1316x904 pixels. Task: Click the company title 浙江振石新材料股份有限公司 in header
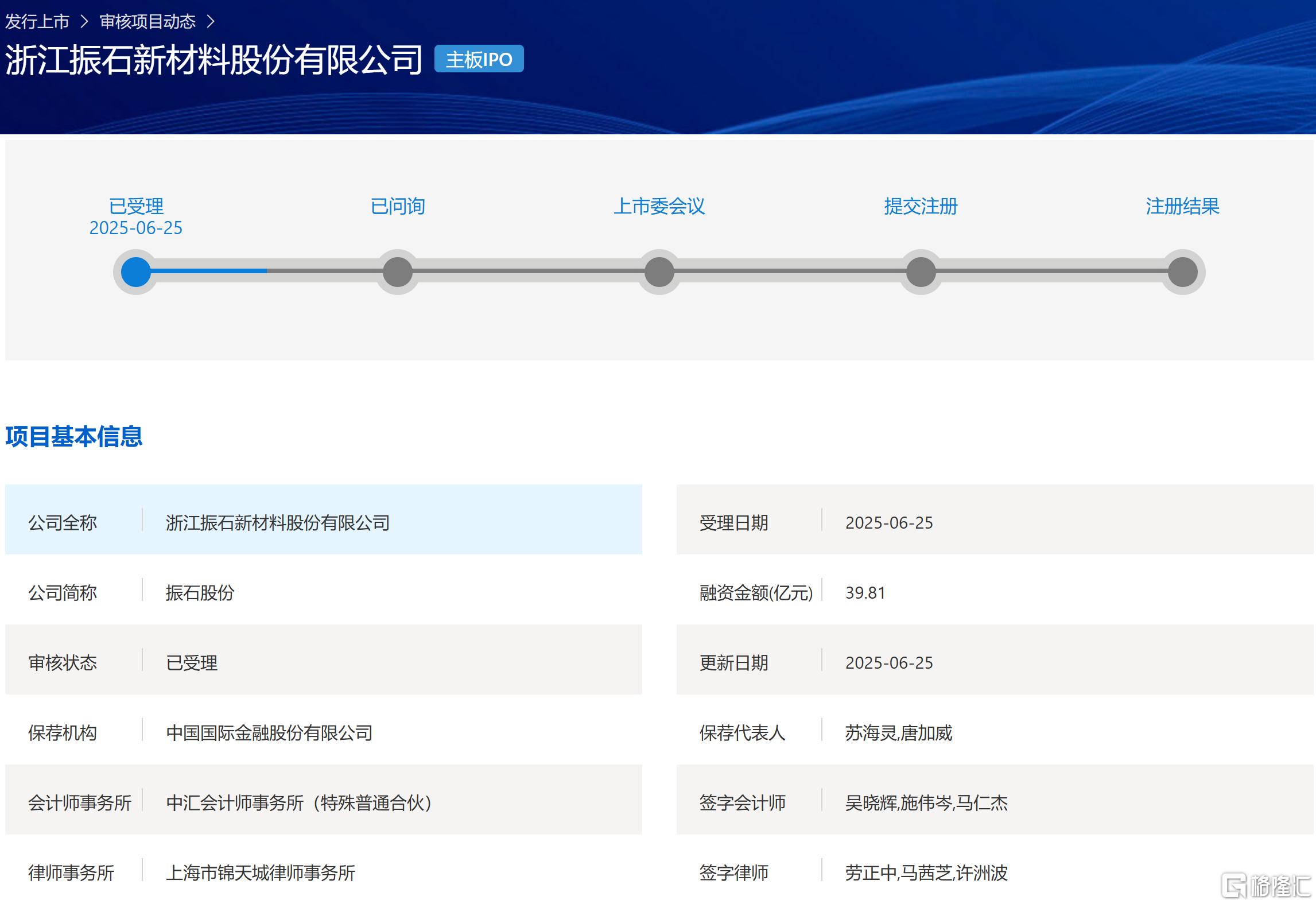[x=214, y=59]
